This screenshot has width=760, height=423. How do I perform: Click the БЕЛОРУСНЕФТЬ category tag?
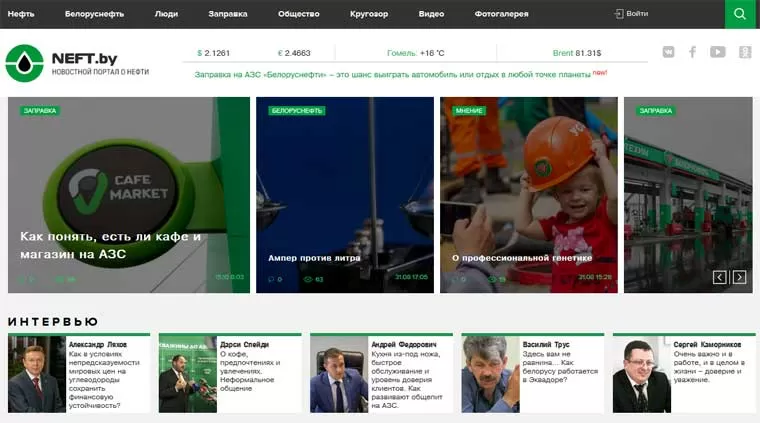point(297,110)
